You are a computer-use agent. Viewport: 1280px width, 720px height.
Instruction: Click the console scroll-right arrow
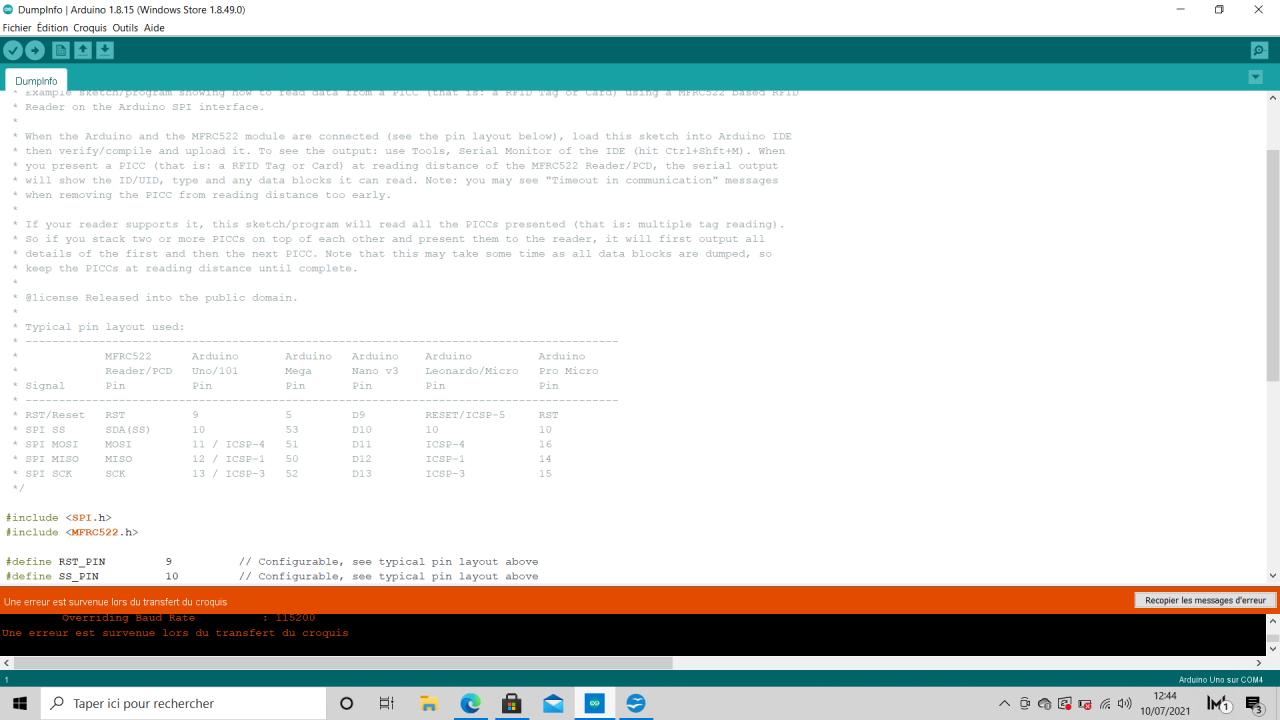click(1259, 662)
